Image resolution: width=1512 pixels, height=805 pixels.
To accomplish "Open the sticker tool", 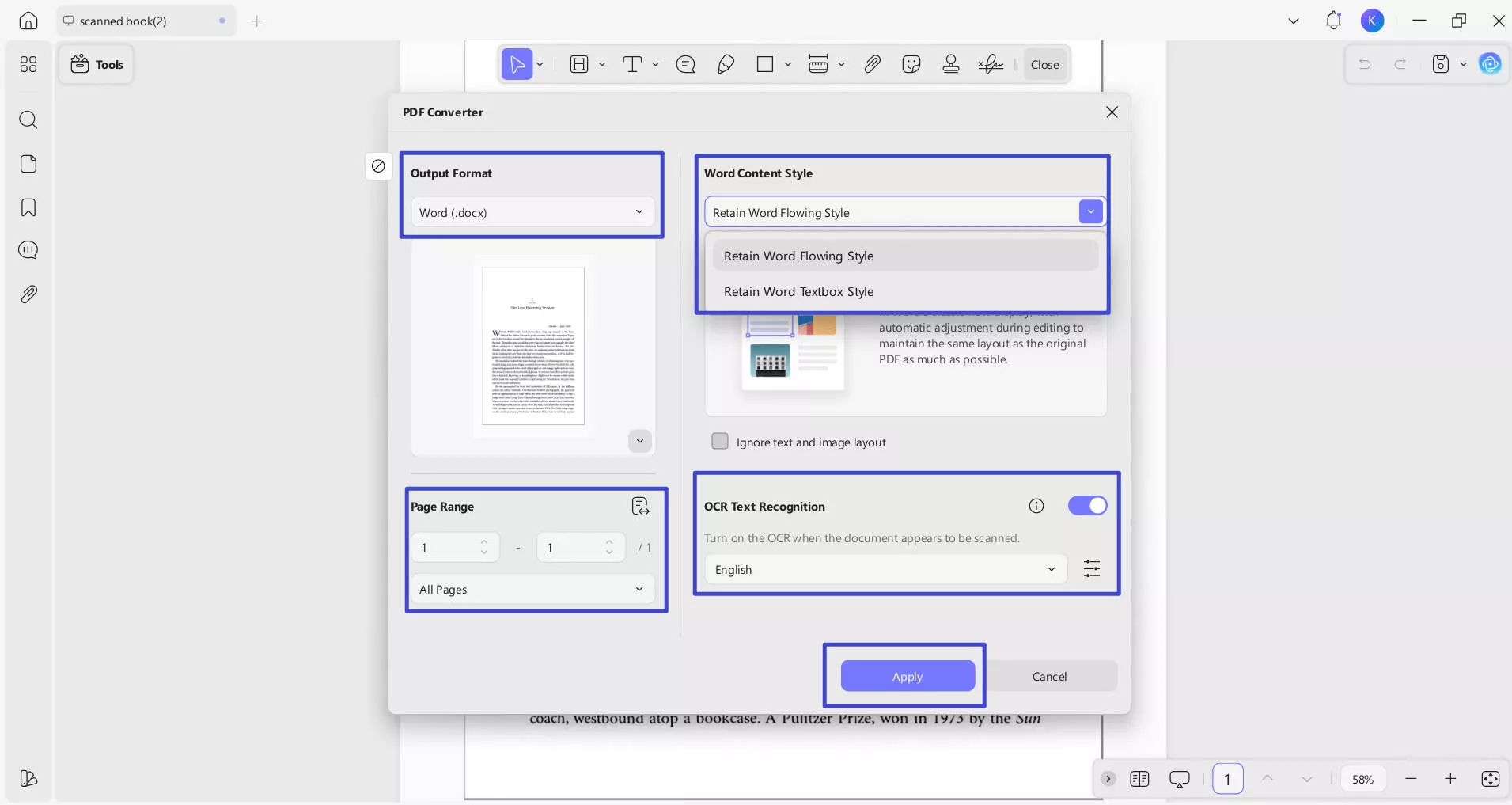I will coord(911,64).
